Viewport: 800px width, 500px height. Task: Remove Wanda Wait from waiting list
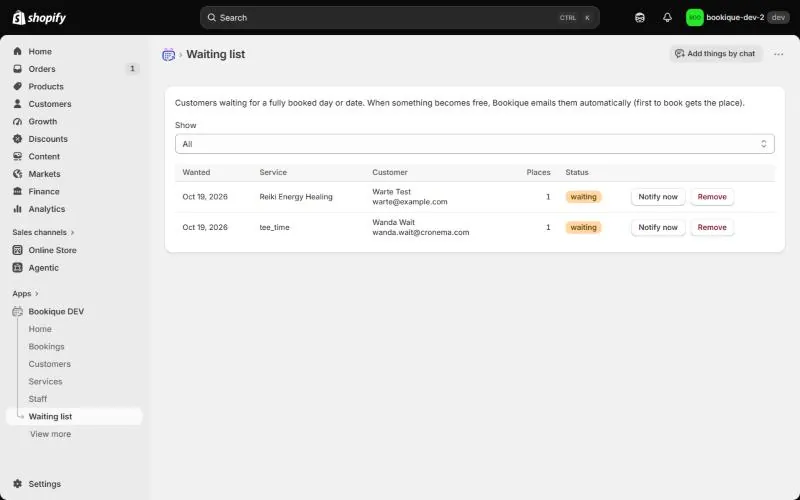[x=712, y=227]
